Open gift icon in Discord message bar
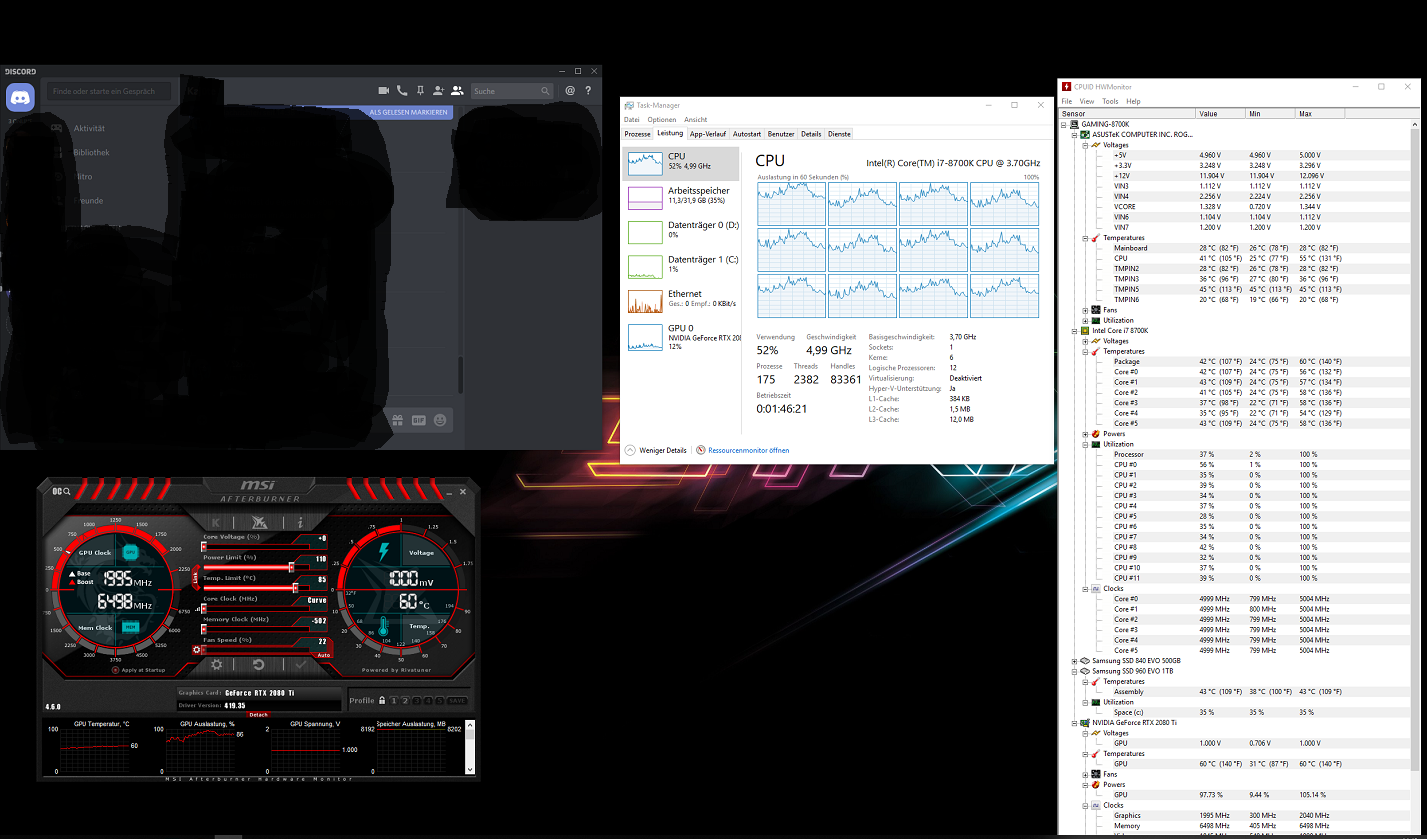The image size is (1427, 839). pos(397,420)
